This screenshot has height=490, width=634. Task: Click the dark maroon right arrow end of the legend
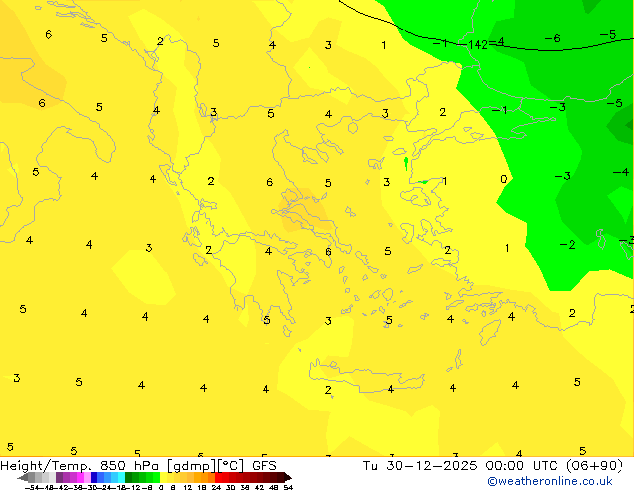pos(288,478)
